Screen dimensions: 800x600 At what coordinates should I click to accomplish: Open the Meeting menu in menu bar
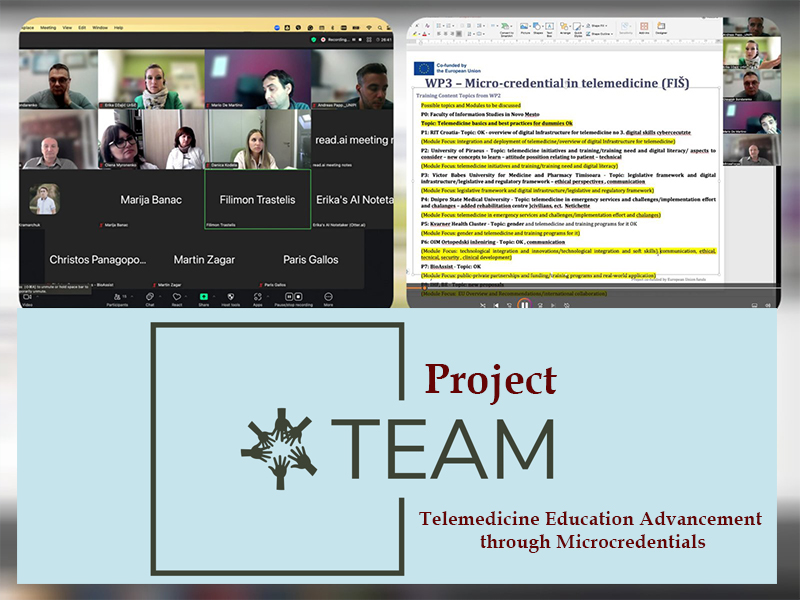[x=48, y=27]
